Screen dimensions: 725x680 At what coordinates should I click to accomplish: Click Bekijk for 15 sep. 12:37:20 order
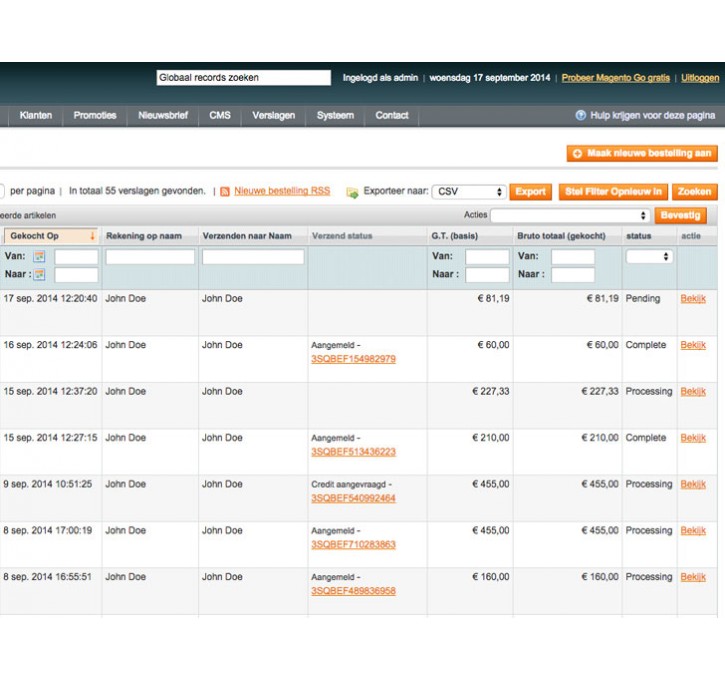(x=693, y=392)
